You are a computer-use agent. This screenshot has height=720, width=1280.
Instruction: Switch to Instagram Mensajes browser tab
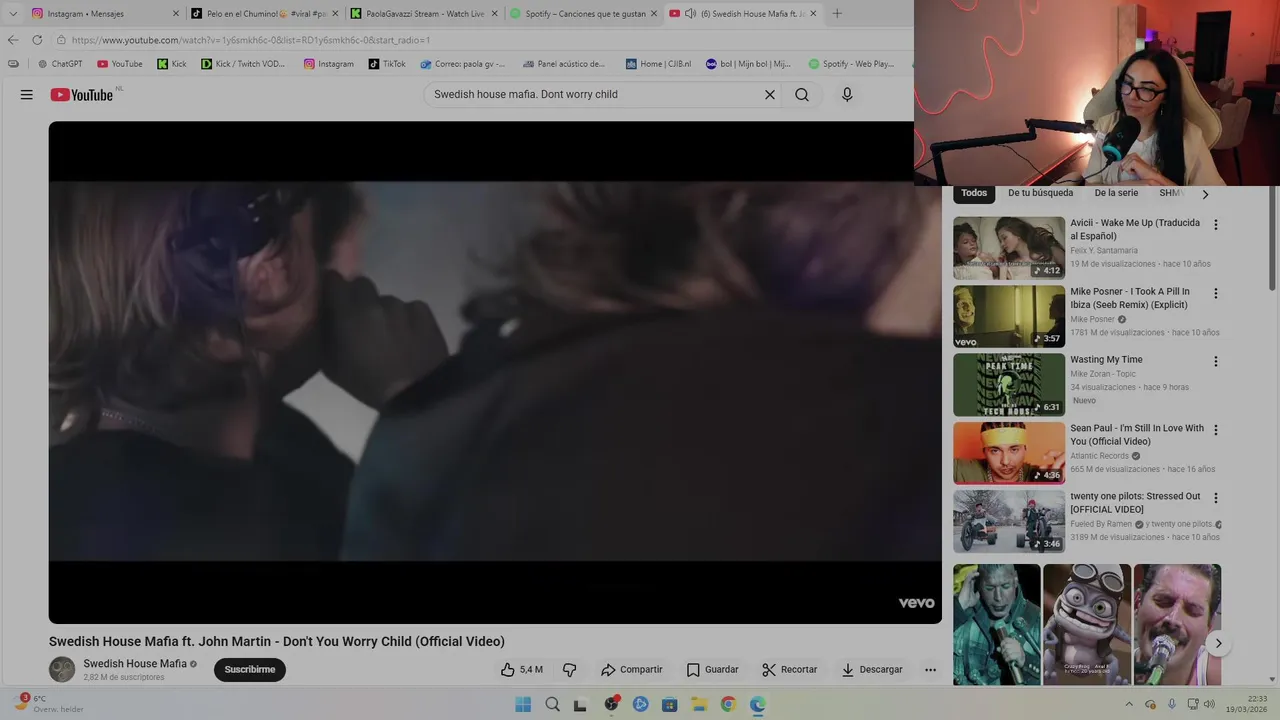(x=104, y=14)
